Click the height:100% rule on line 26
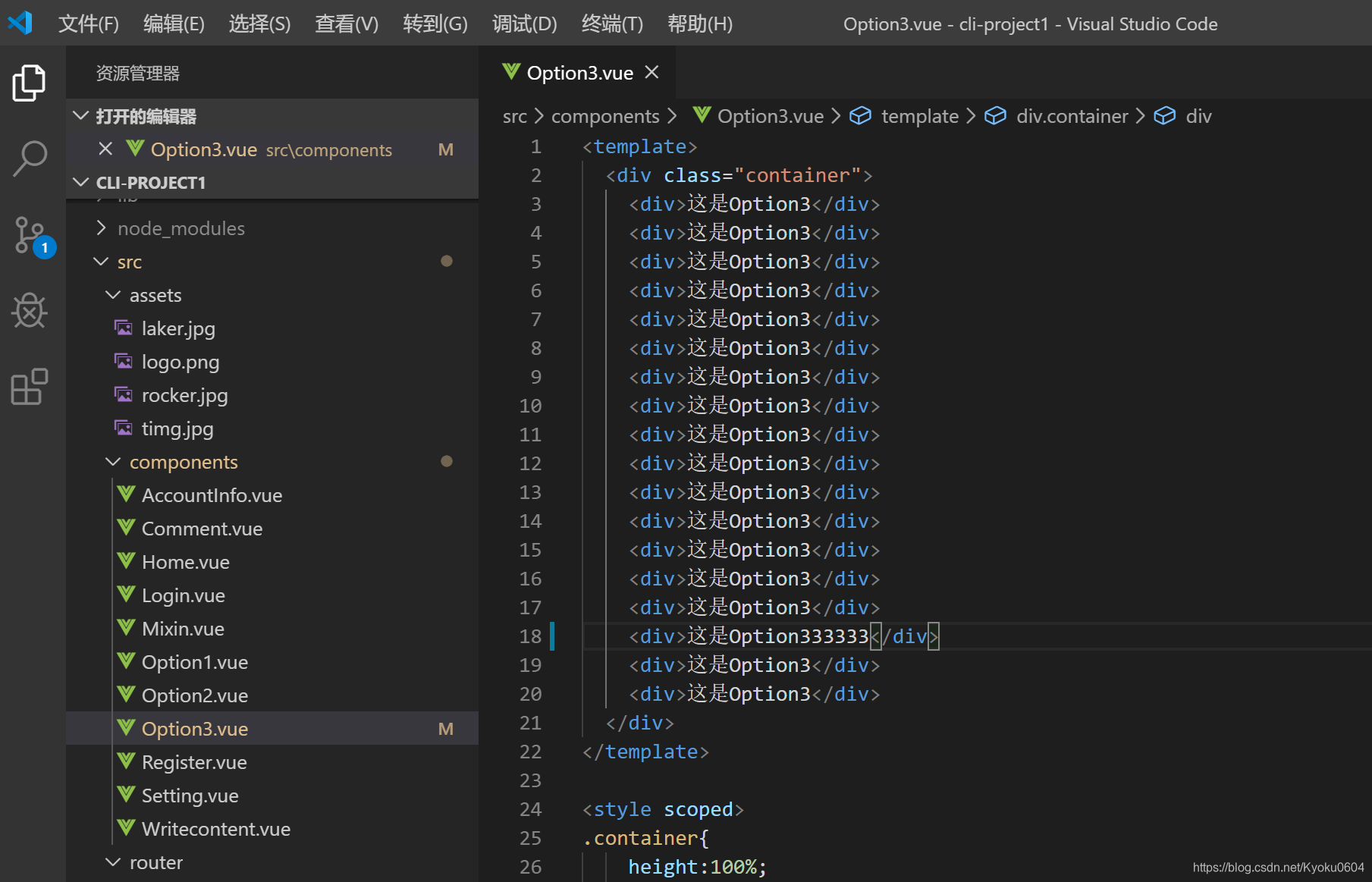The height and width of the screenshot is (882, 1372). click(698, 867)
